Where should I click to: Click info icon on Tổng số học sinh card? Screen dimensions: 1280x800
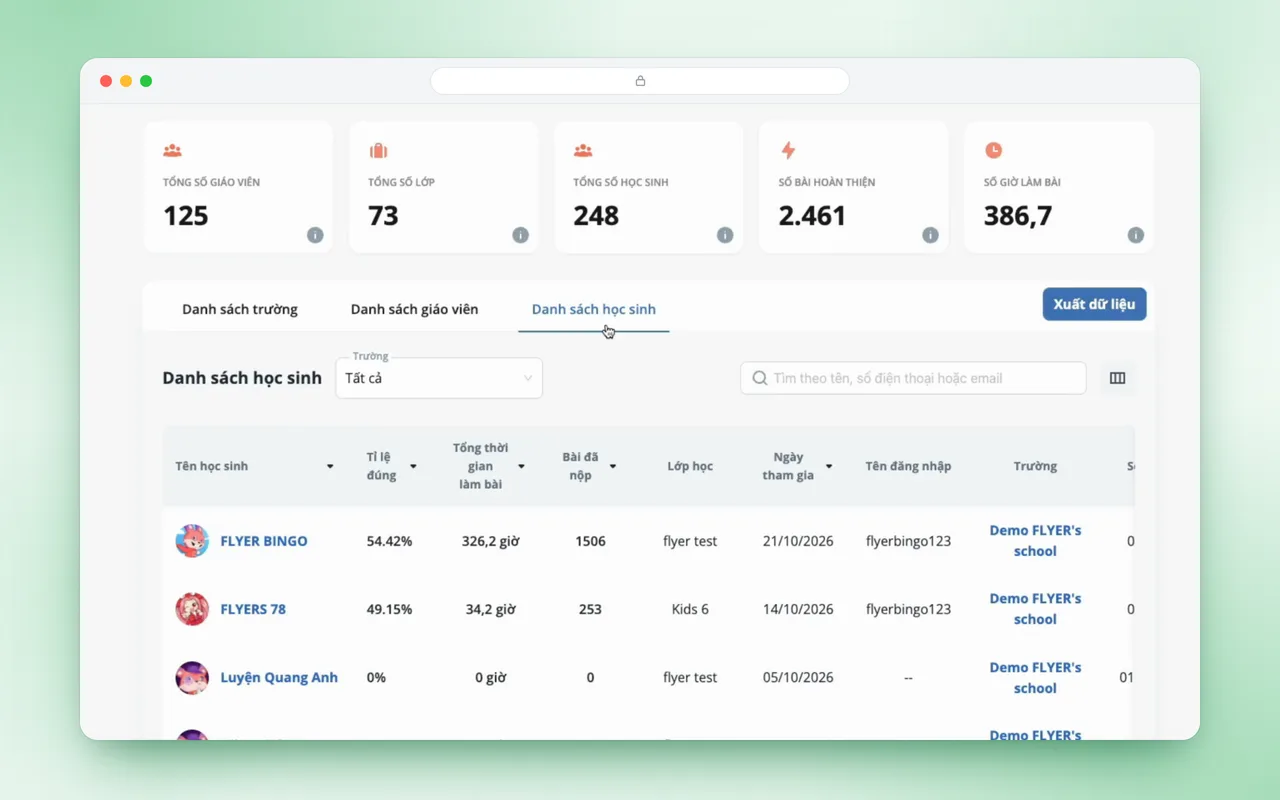tap(725, 235)
